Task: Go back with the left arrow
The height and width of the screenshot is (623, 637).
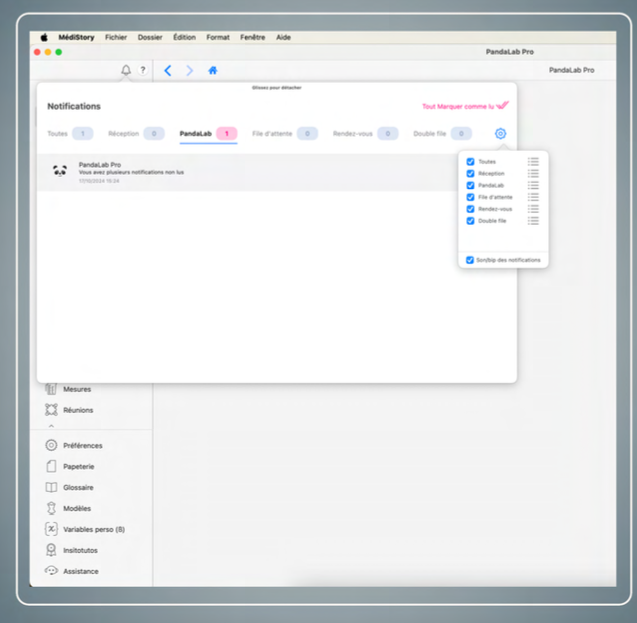Action: pos(168,71)
